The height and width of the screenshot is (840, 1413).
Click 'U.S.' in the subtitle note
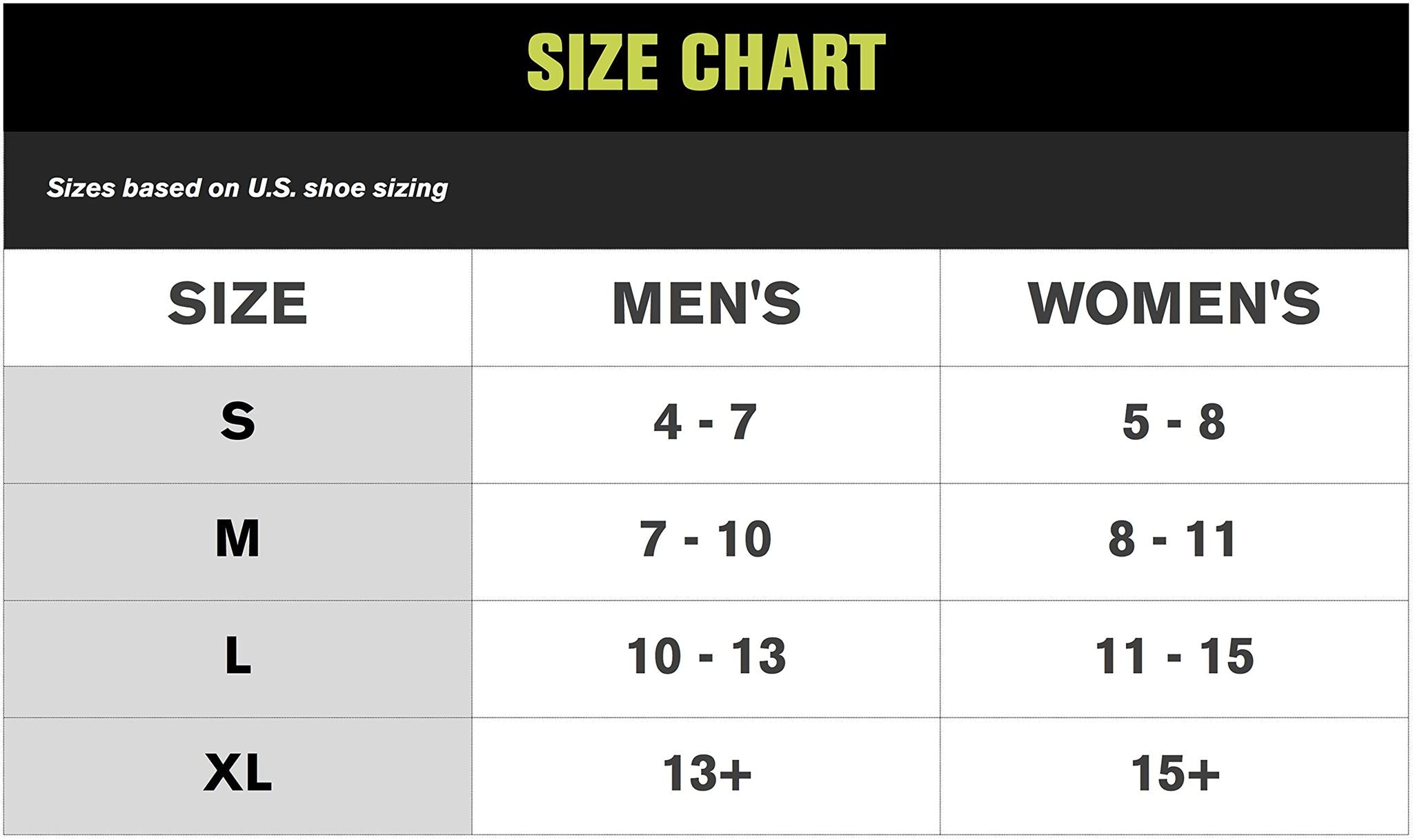[272, 188]
